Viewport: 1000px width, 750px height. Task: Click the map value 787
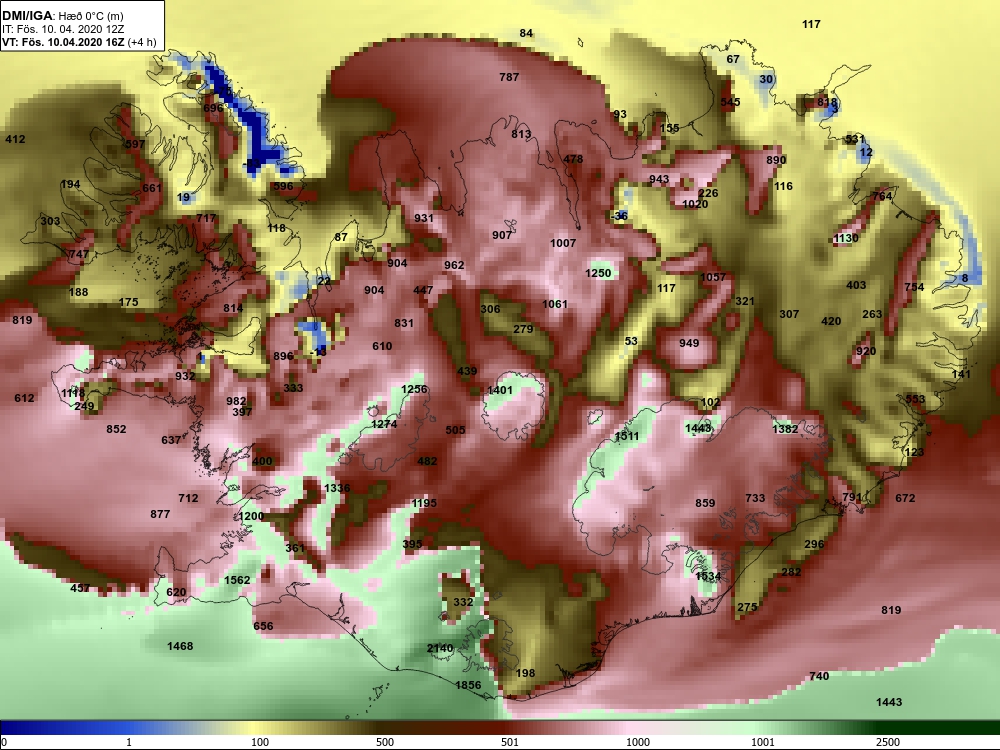click(x=509, y=77)
